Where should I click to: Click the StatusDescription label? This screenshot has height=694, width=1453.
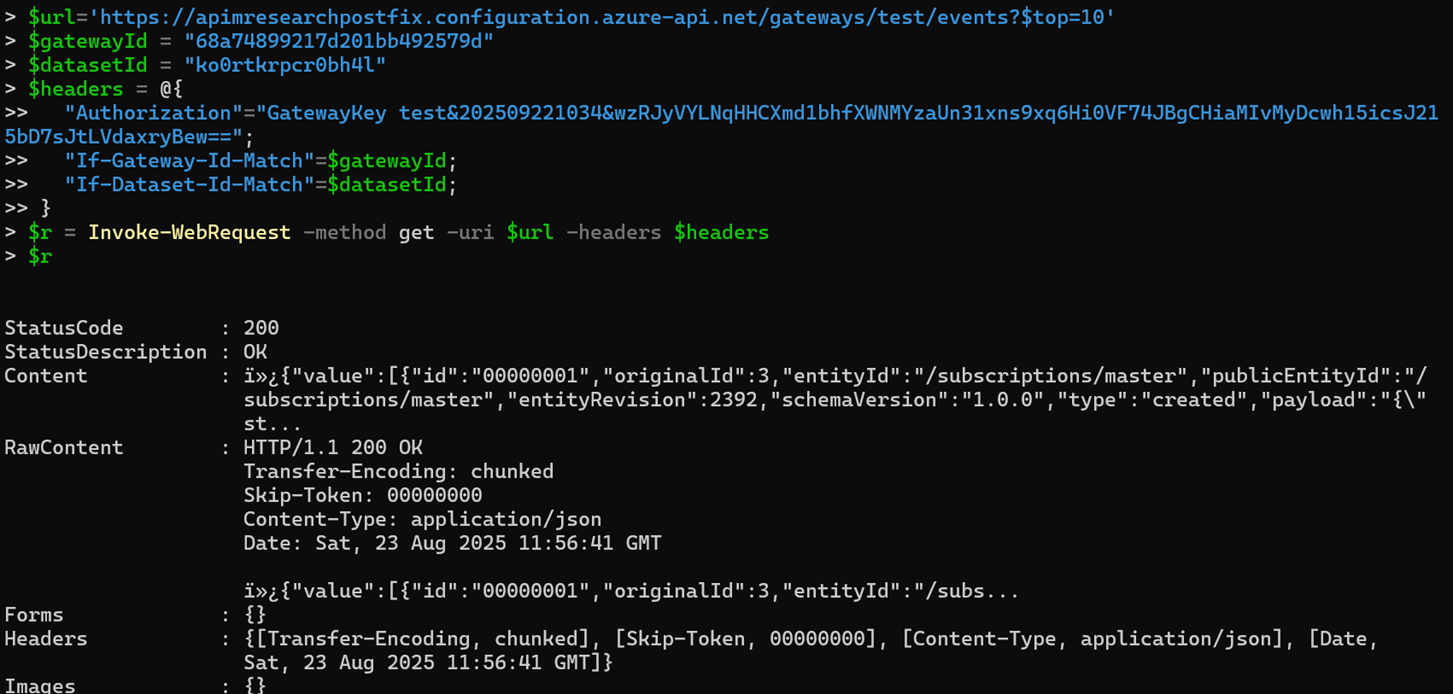[105, 352]
